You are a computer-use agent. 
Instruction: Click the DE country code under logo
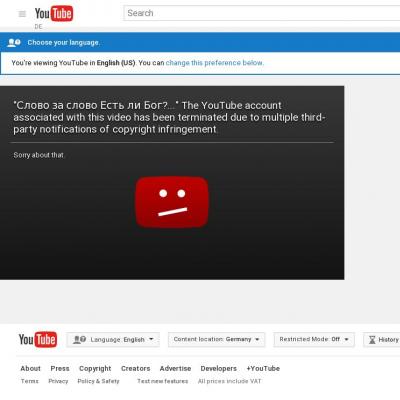[x=38, y=27]
